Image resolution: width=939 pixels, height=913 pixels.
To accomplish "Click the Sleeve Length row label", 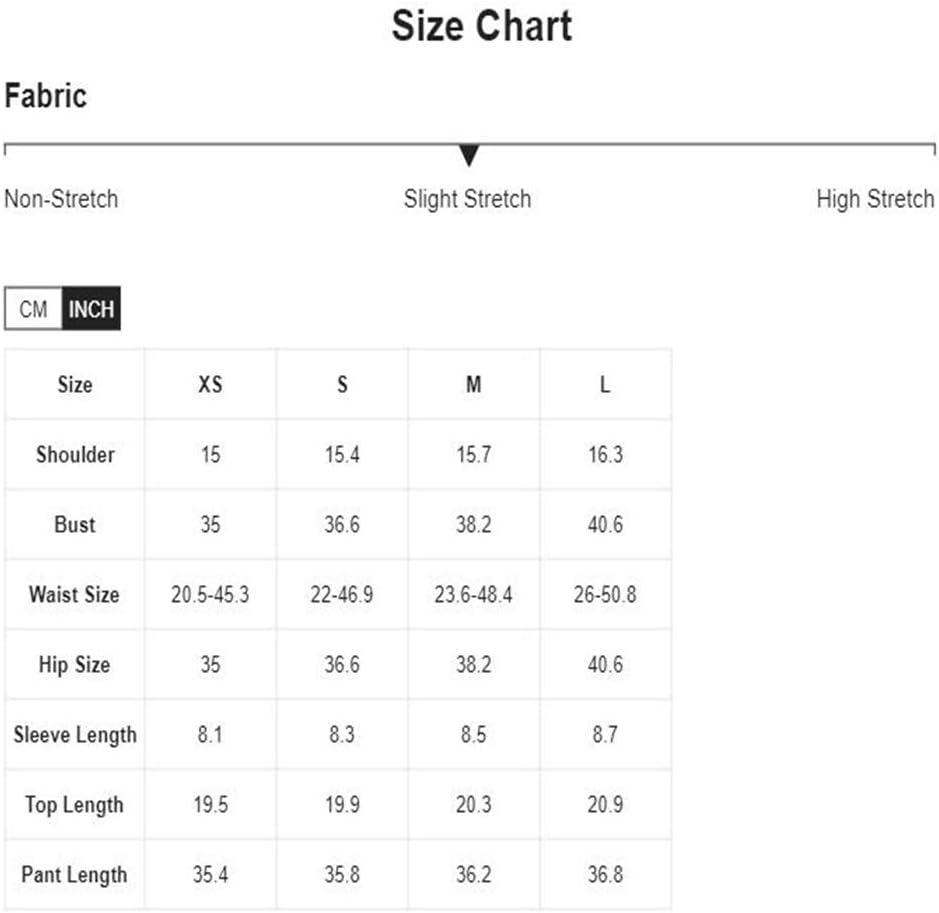I will pos(75,735).
